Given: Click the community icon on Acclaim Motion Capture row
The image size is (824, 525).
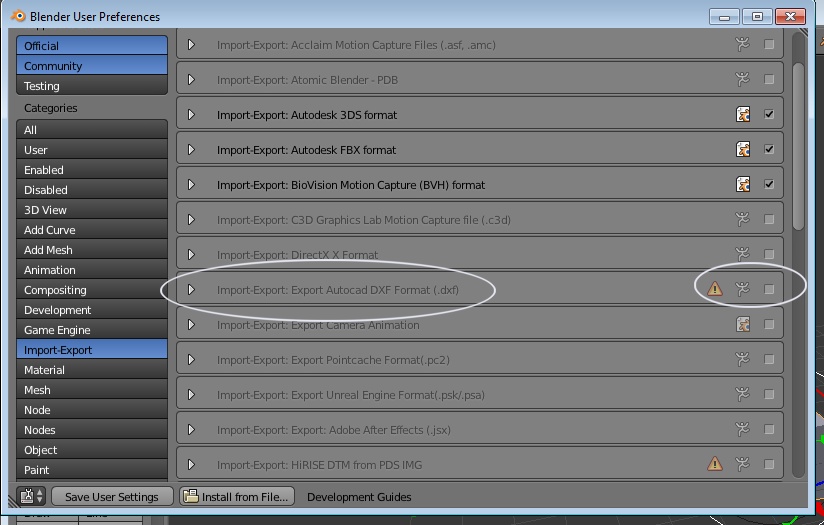Looking at the screenshot, I should [743, 44].
